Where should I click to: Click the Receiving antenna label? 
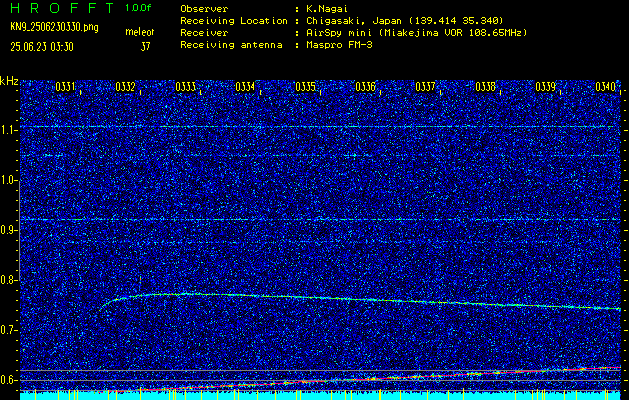click(x=231, y=45)
